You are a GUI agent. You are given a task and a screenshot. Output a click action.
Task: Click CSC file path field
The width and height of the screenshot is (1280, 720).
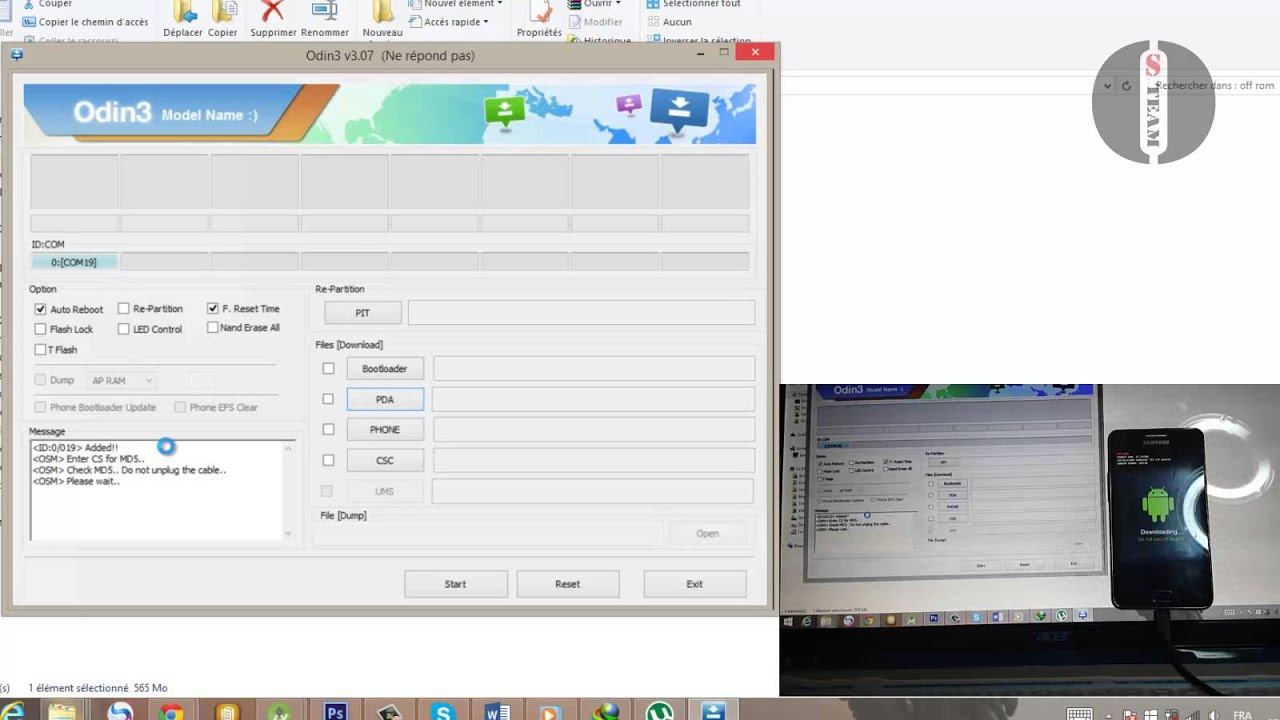(x=593, y=460)
